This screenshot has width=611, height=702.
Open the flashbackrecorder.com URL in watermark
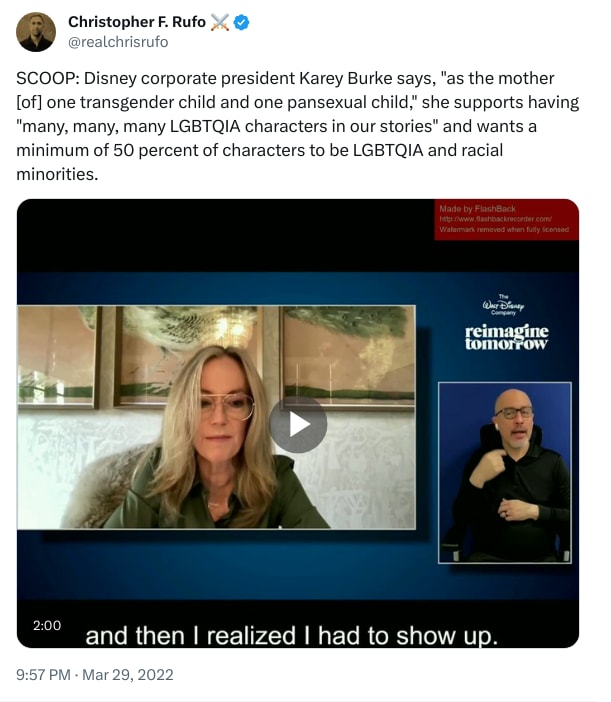[x=495, y=219]
